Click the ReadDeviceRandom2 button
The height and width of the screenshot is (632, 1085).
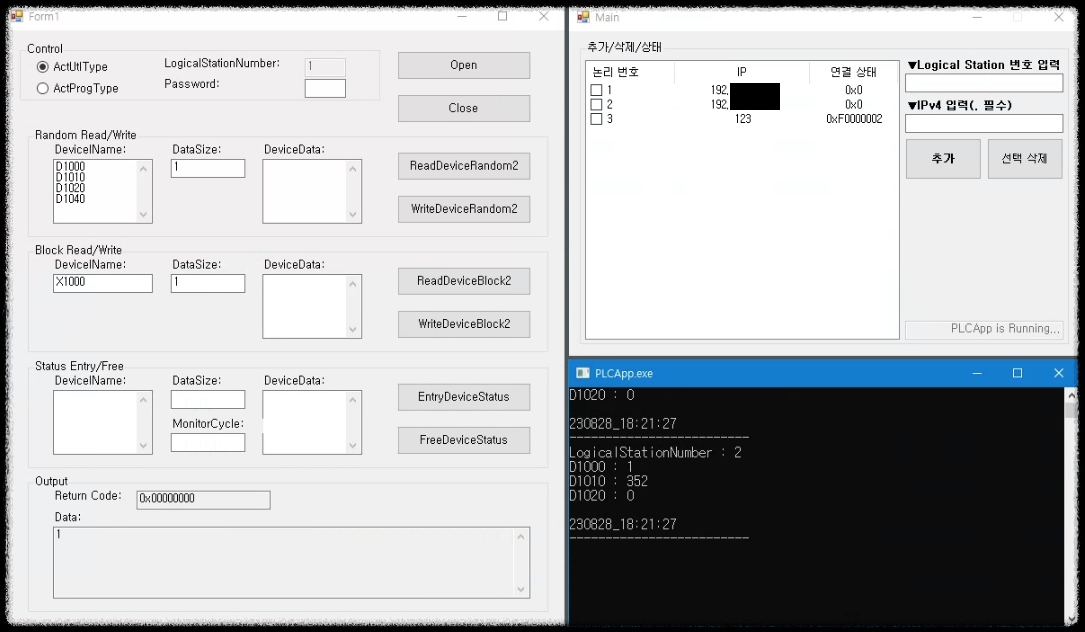coord(464,166)
